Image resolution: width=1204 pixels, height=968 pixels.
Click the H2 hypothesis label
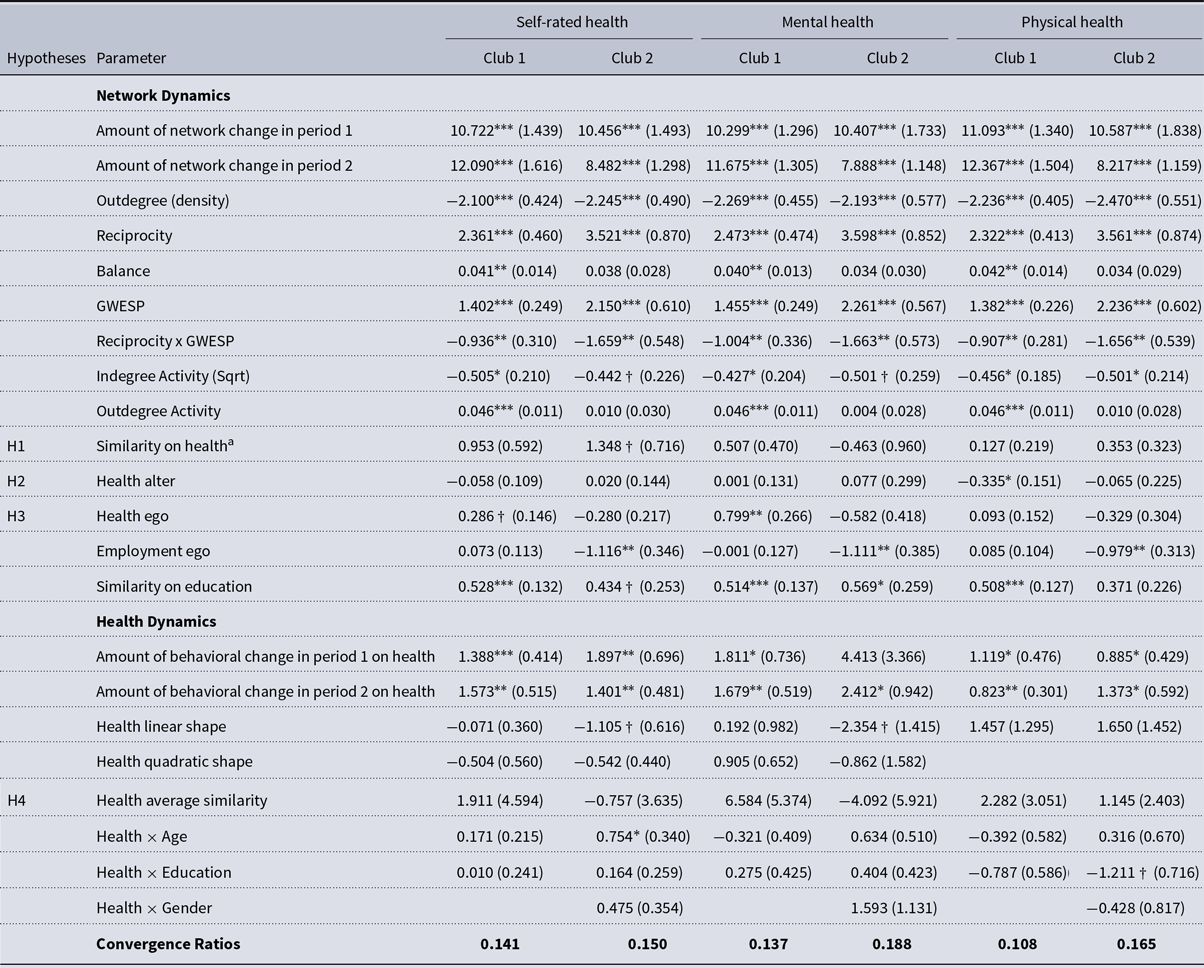[17, 481]
